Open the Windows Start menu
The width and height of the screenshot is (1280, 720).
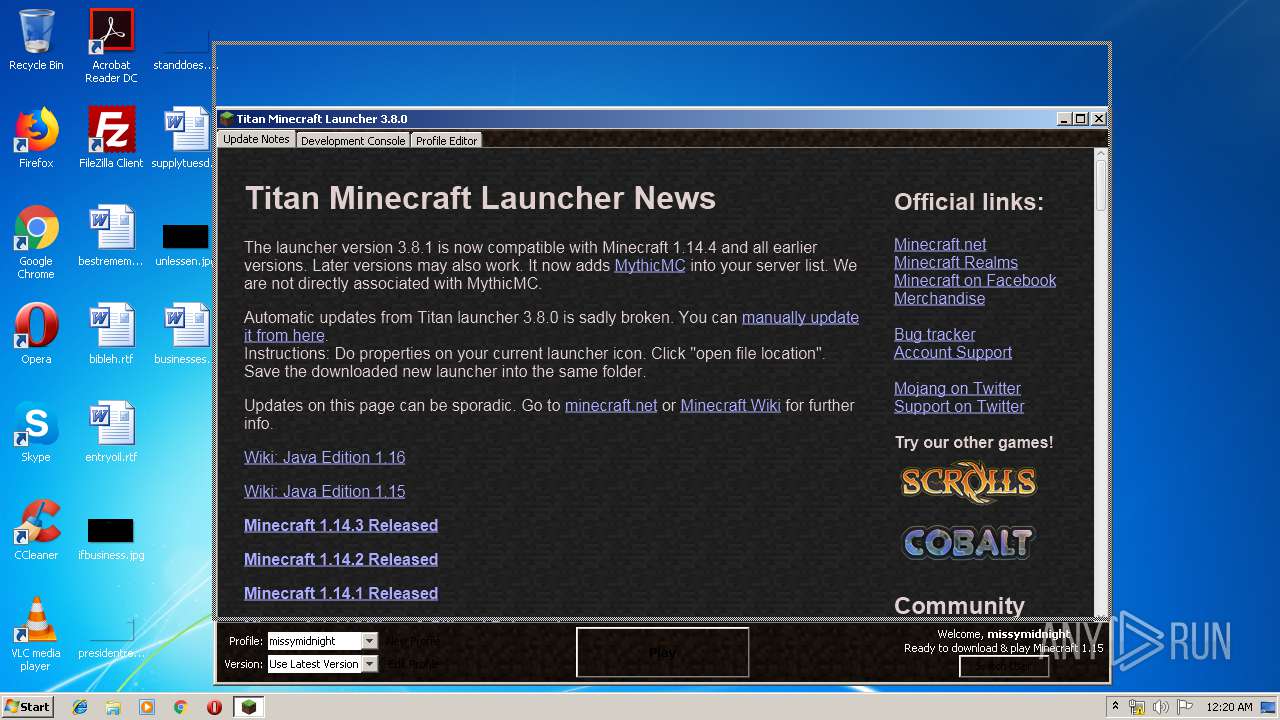(x=27, y=707)
